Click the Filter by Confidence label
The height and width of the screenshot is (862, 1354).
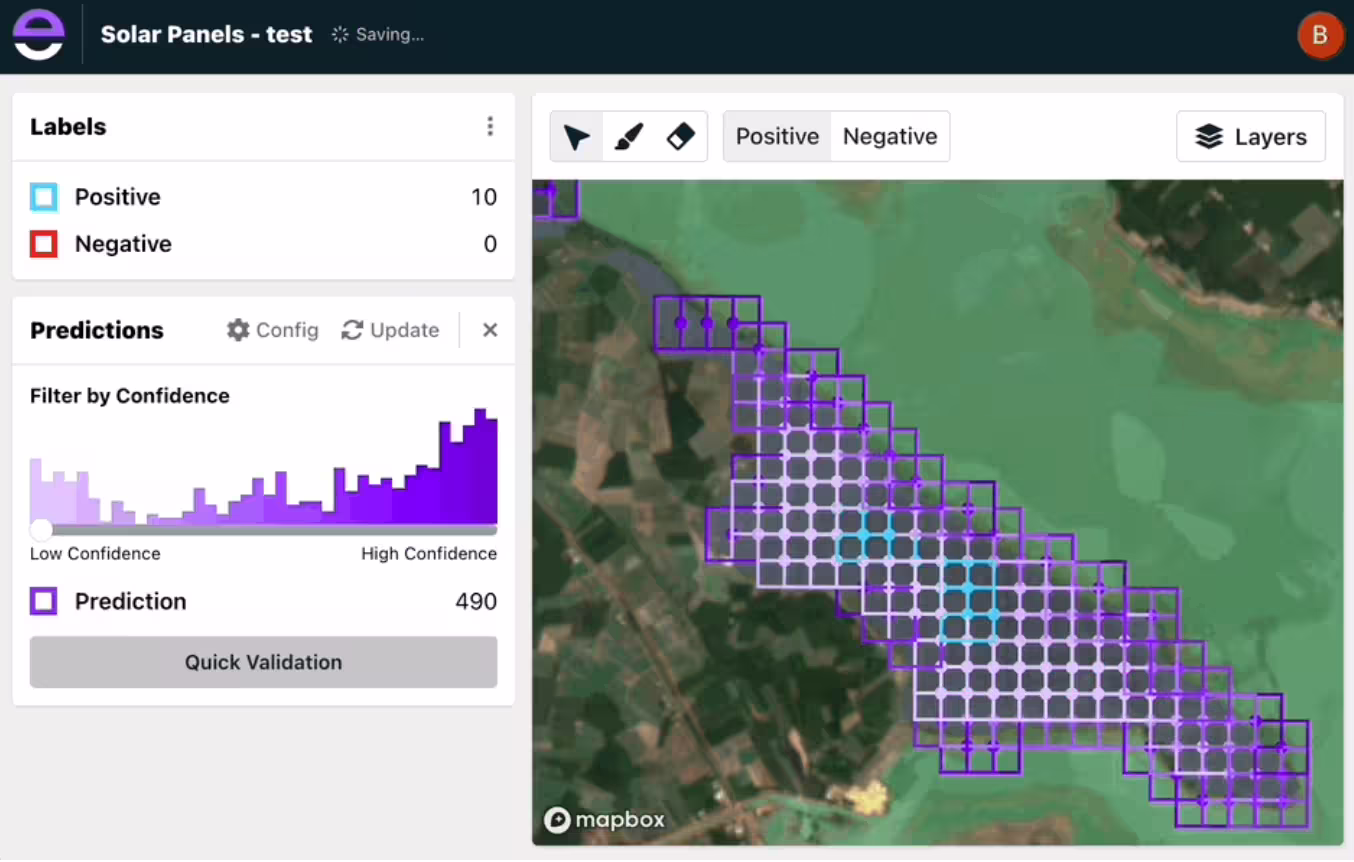130,396
